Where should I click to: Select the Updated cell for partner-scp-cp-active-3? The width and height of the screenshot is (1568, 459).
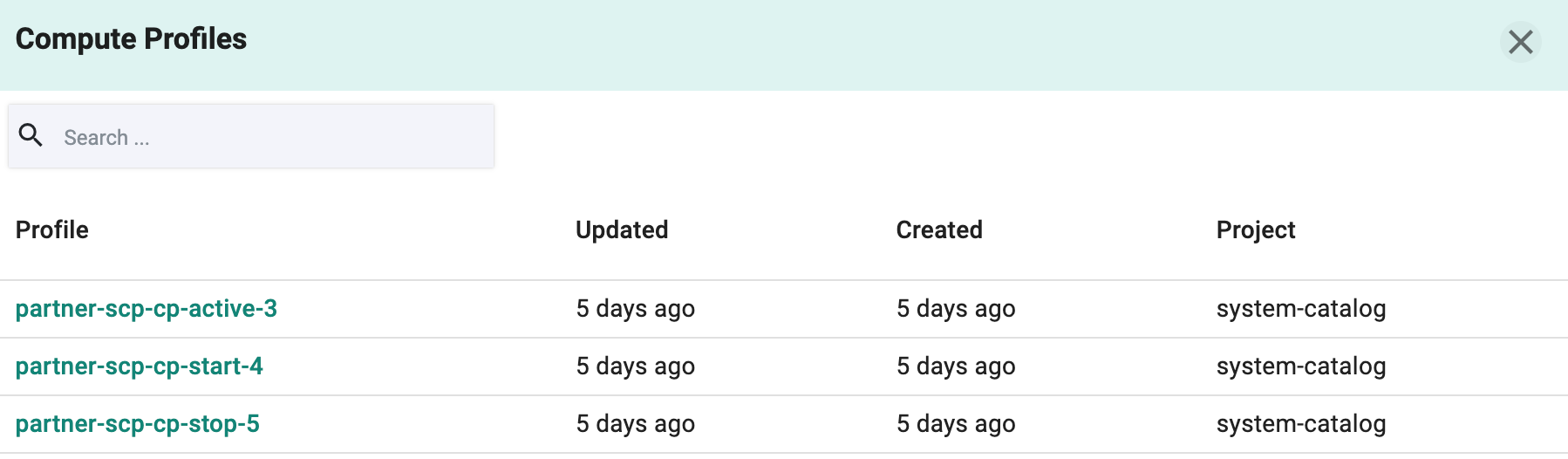pyautogui.click(x=636, y=309)
